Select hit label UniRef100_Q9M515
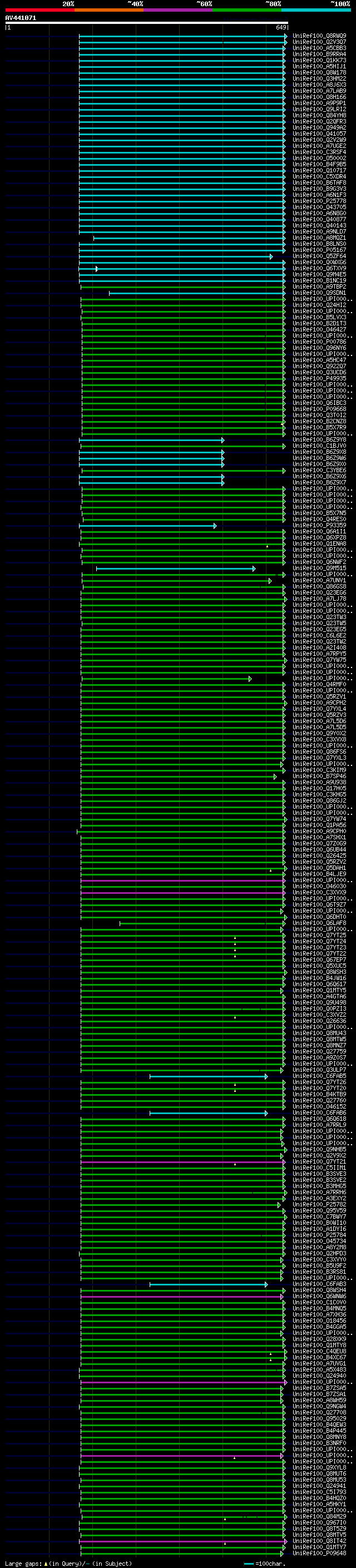This screenshot has width=356, height=1568. tap(319, 568)
